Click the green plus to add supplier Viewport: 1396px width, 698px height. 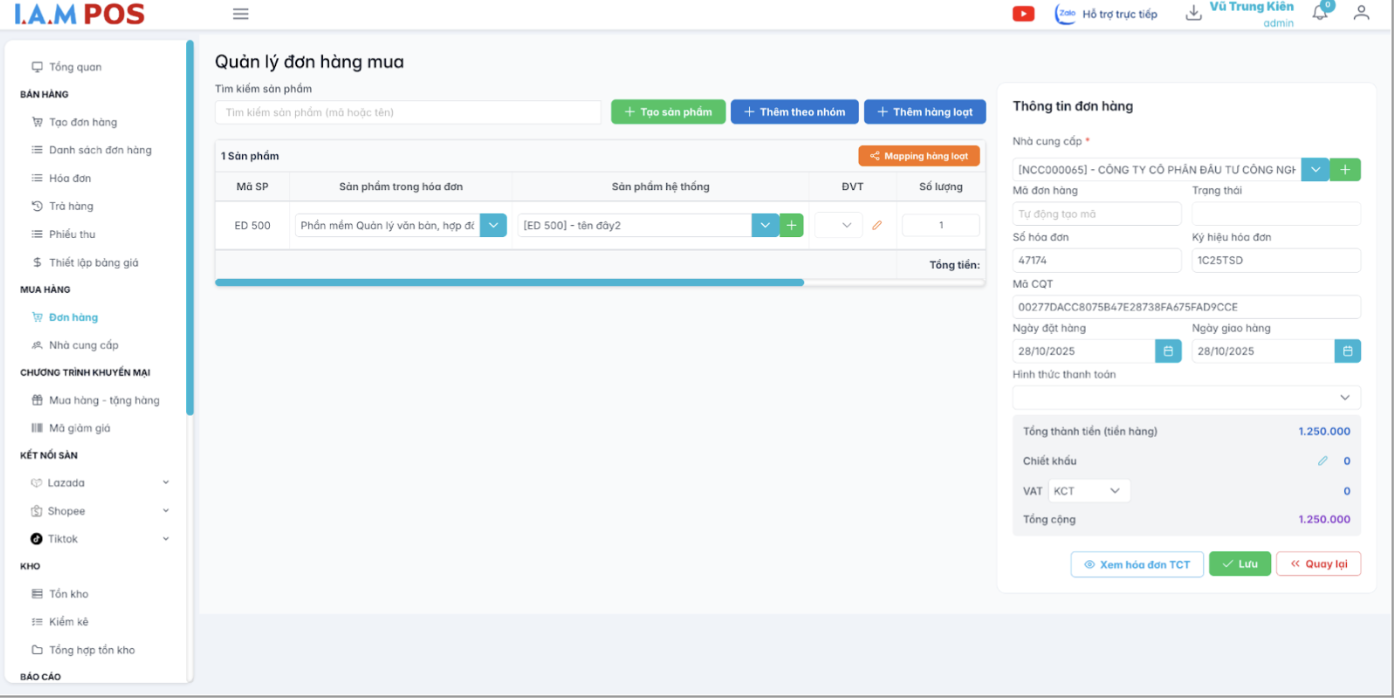point(1345,170)
